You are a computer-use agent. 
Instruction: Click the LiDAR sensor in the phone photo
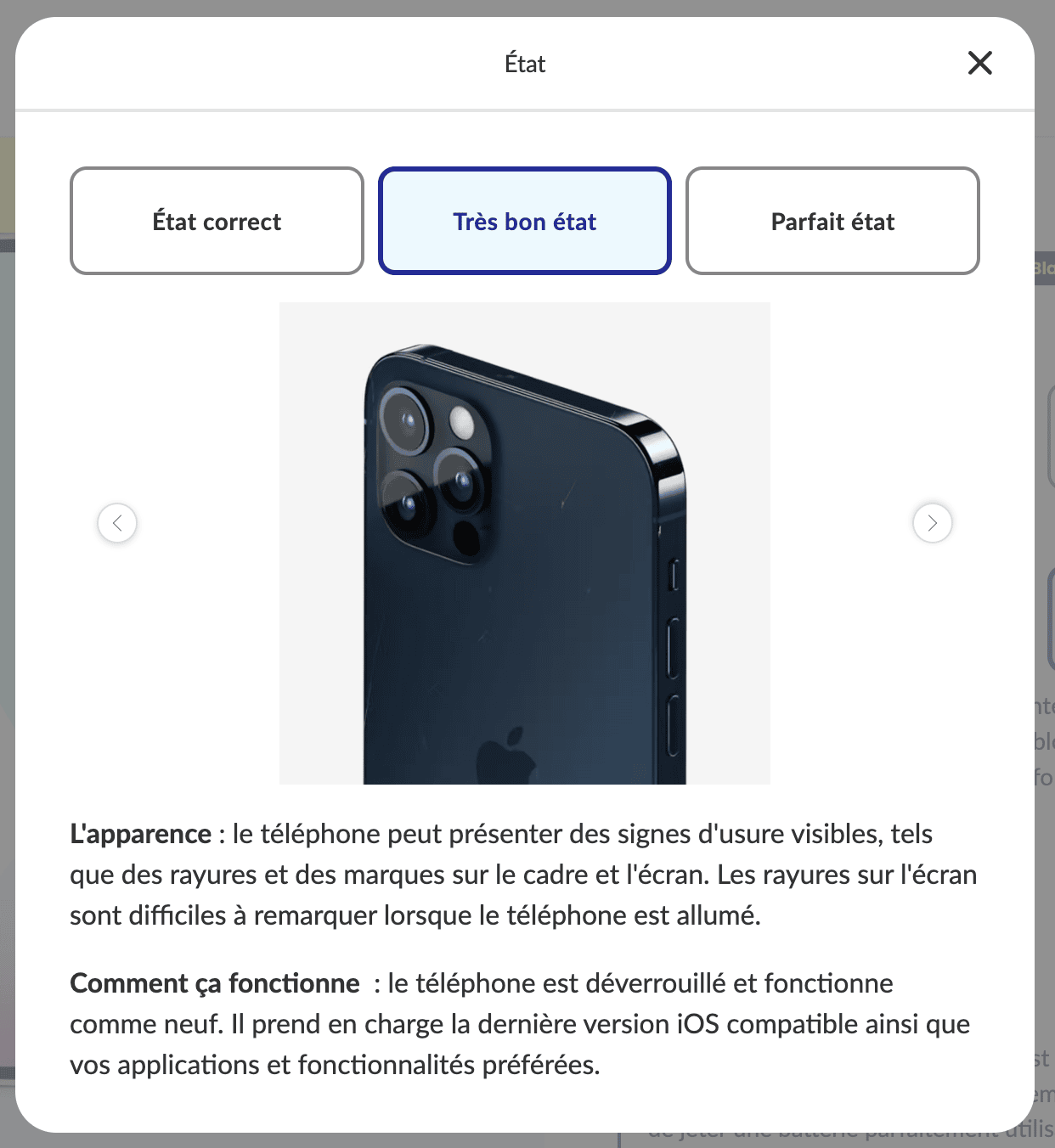tap(465, 537)
